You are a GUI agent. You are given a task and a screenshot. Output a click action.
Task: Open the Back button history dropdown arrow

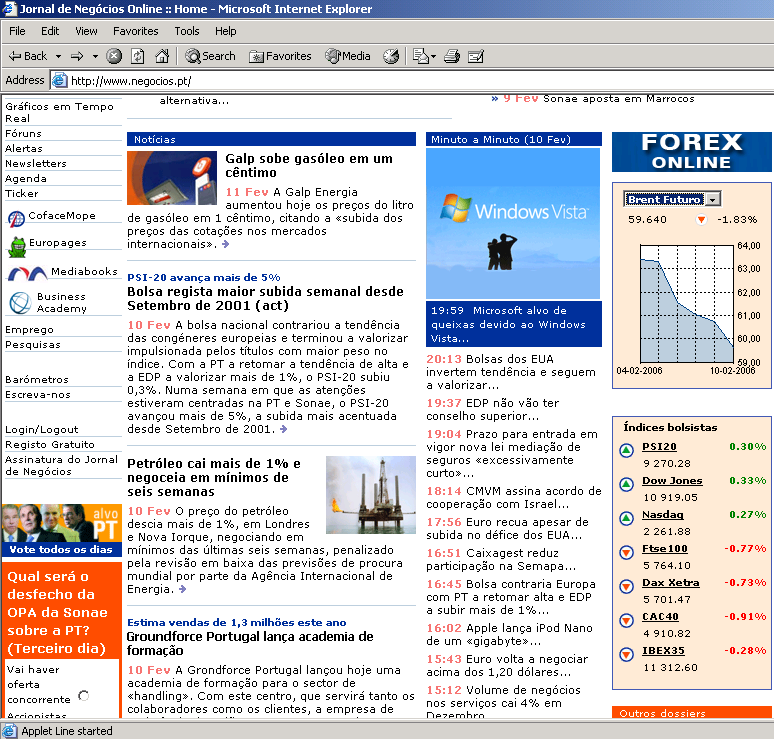pyautogui.click(x=58, y=56)
